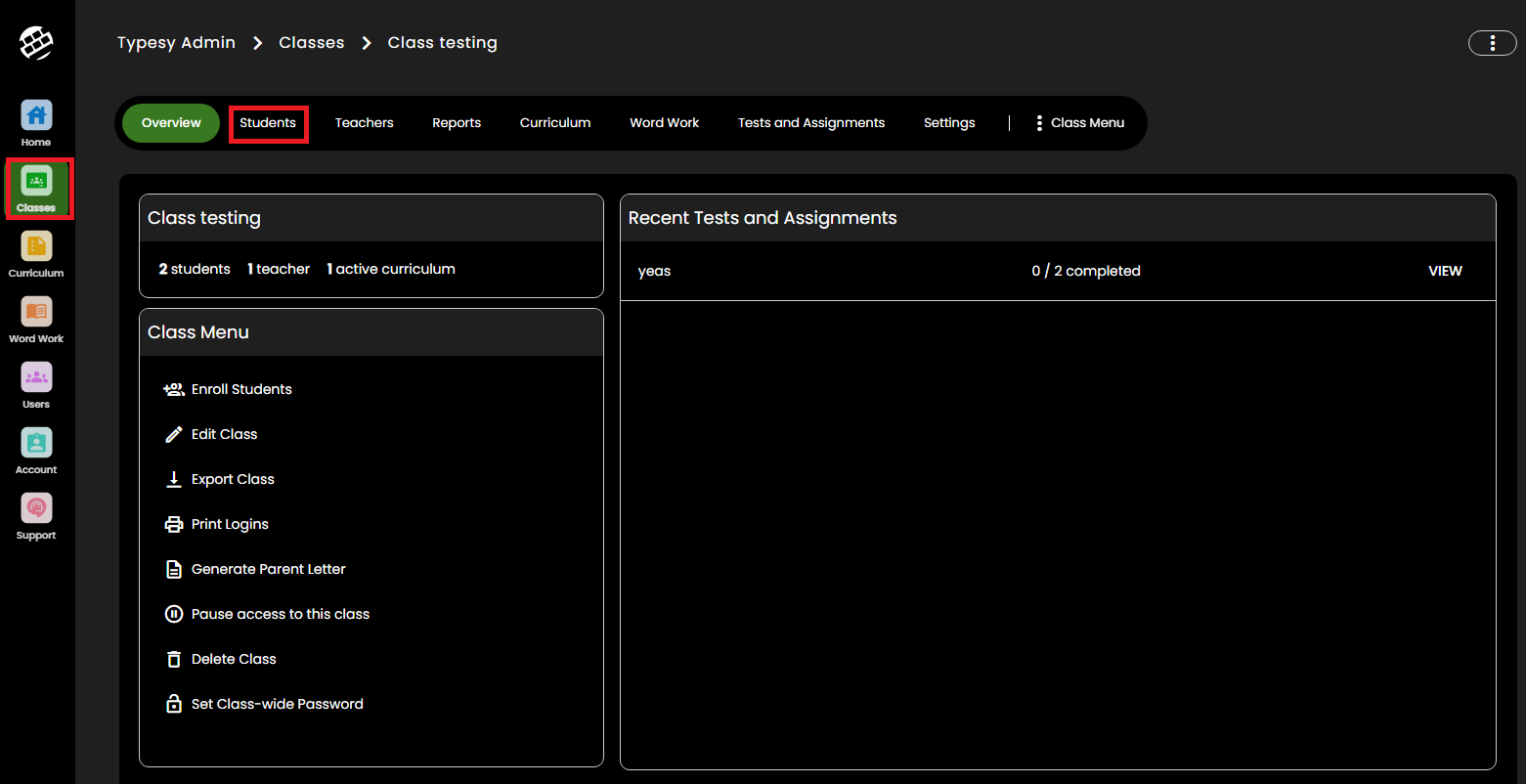The image size is (1526, 784).
Task: Go to Typesy Admin breadcrumb
Action: [x=176, y=43]
